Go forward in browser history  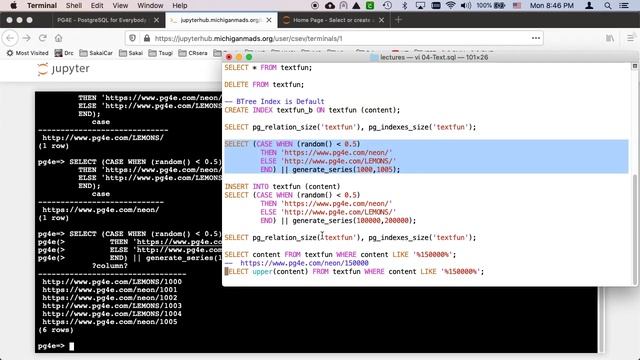pos(27,38)
